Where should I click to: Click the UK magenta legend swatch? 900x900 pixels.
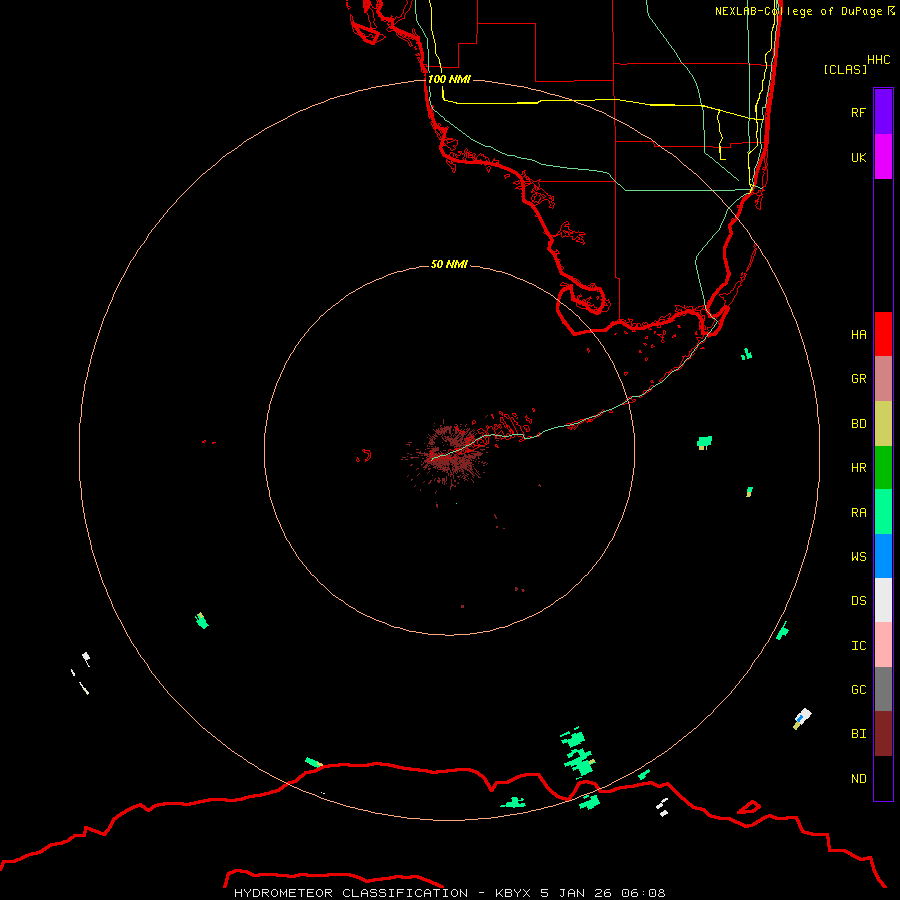(883, 157)
